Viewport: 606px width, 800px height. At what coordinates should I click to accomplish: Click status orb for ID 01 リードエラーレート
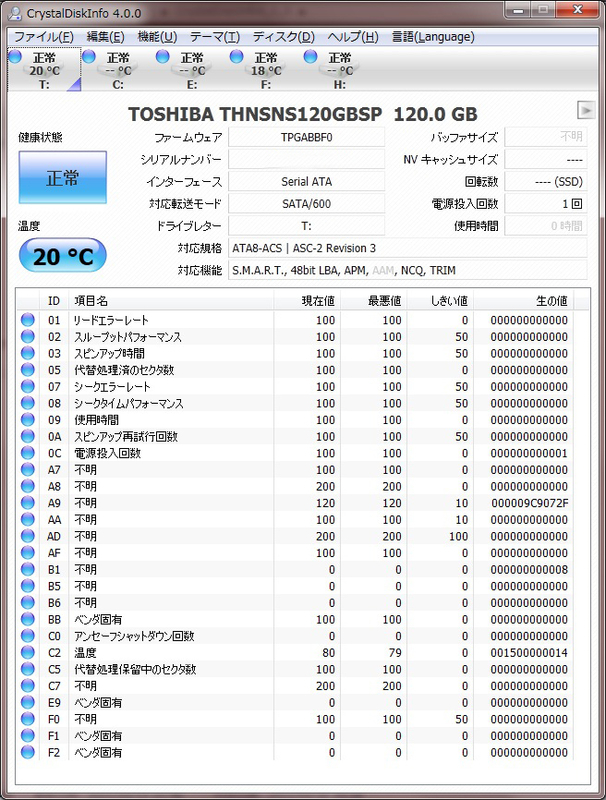[28, 320]
